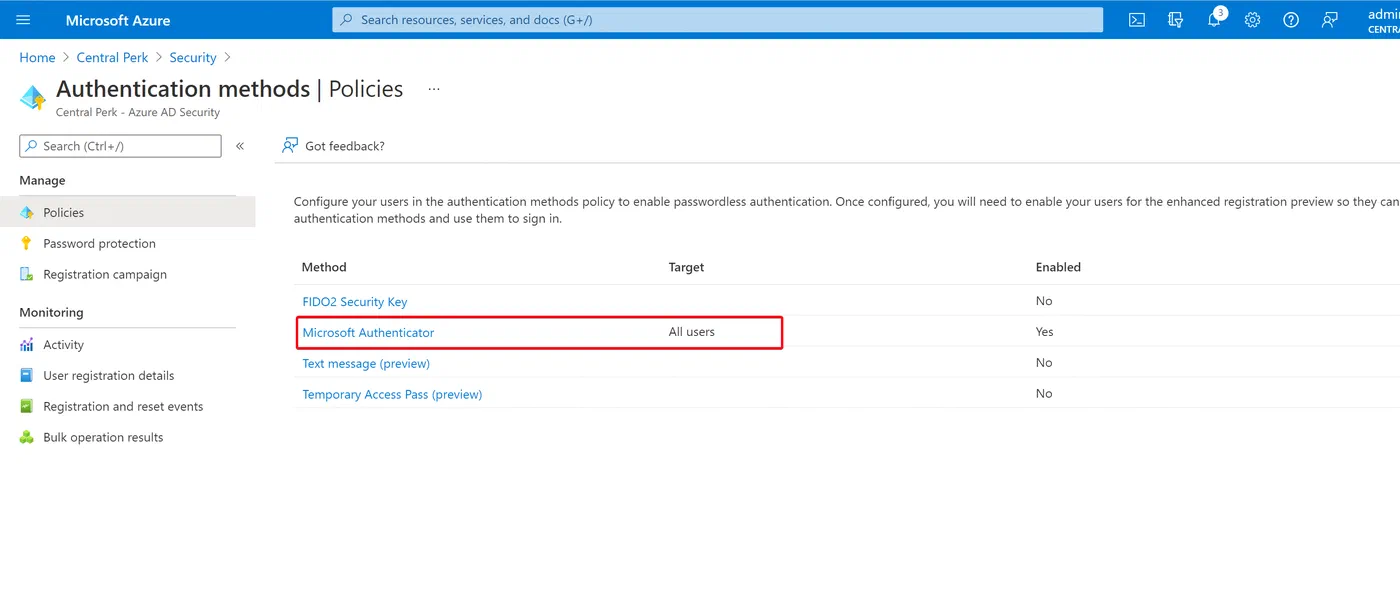Go to Security in the breadcrumb

click(193, 58)
